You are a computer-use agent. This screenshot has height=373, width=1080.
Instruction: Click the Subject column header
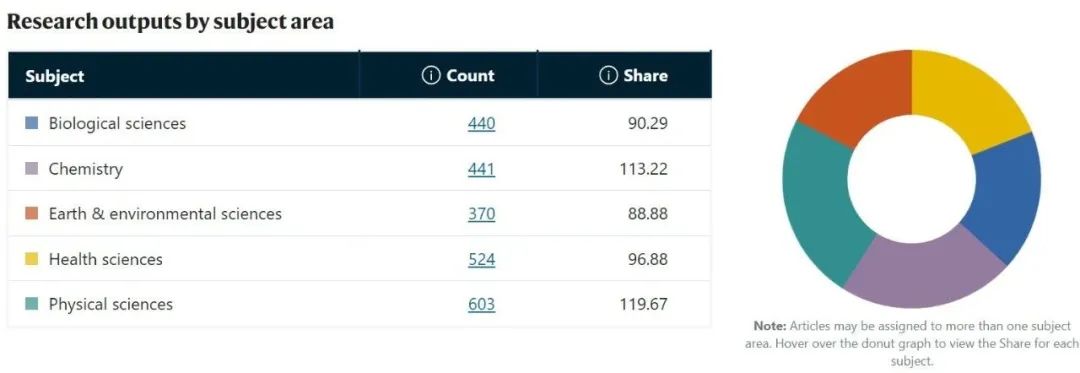[x=54, y=76]
